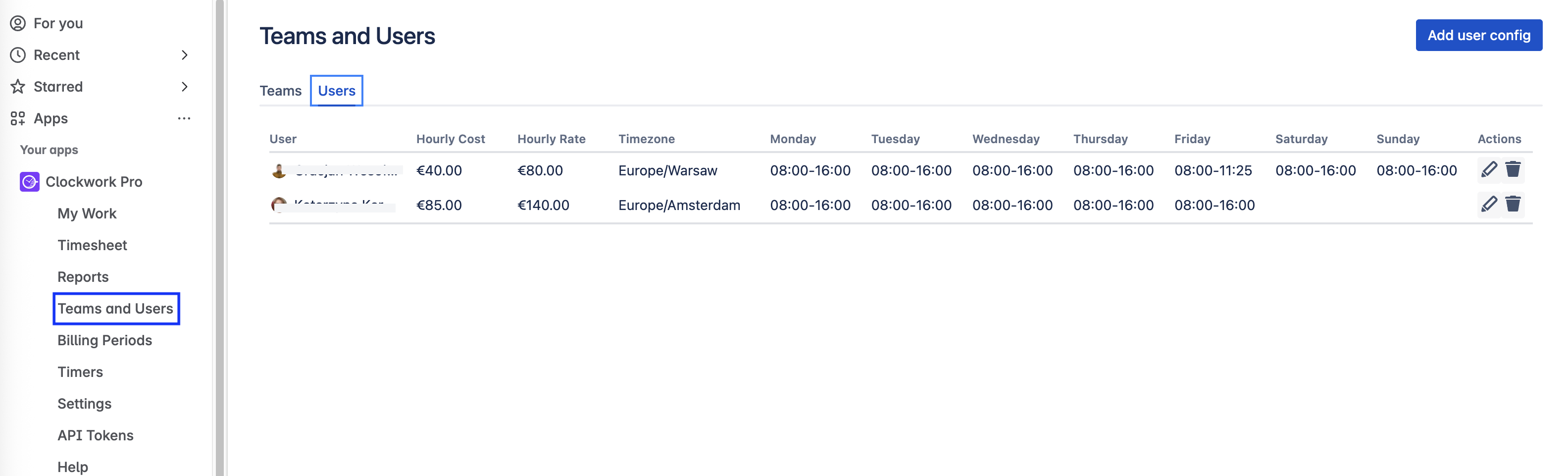Click the For you profile icon
Image resolution: width=1568 pixels, height=476 pixels.
[x=18, y=23]
